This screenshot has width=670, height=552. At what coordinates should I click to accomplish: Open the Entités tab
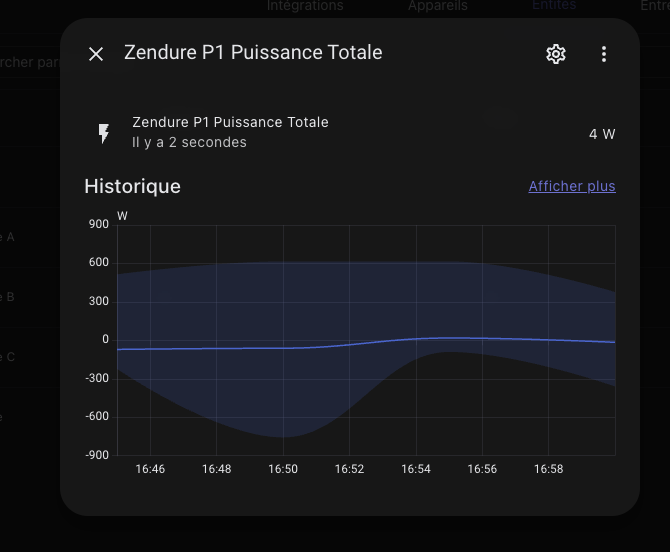tap(554, 5)
